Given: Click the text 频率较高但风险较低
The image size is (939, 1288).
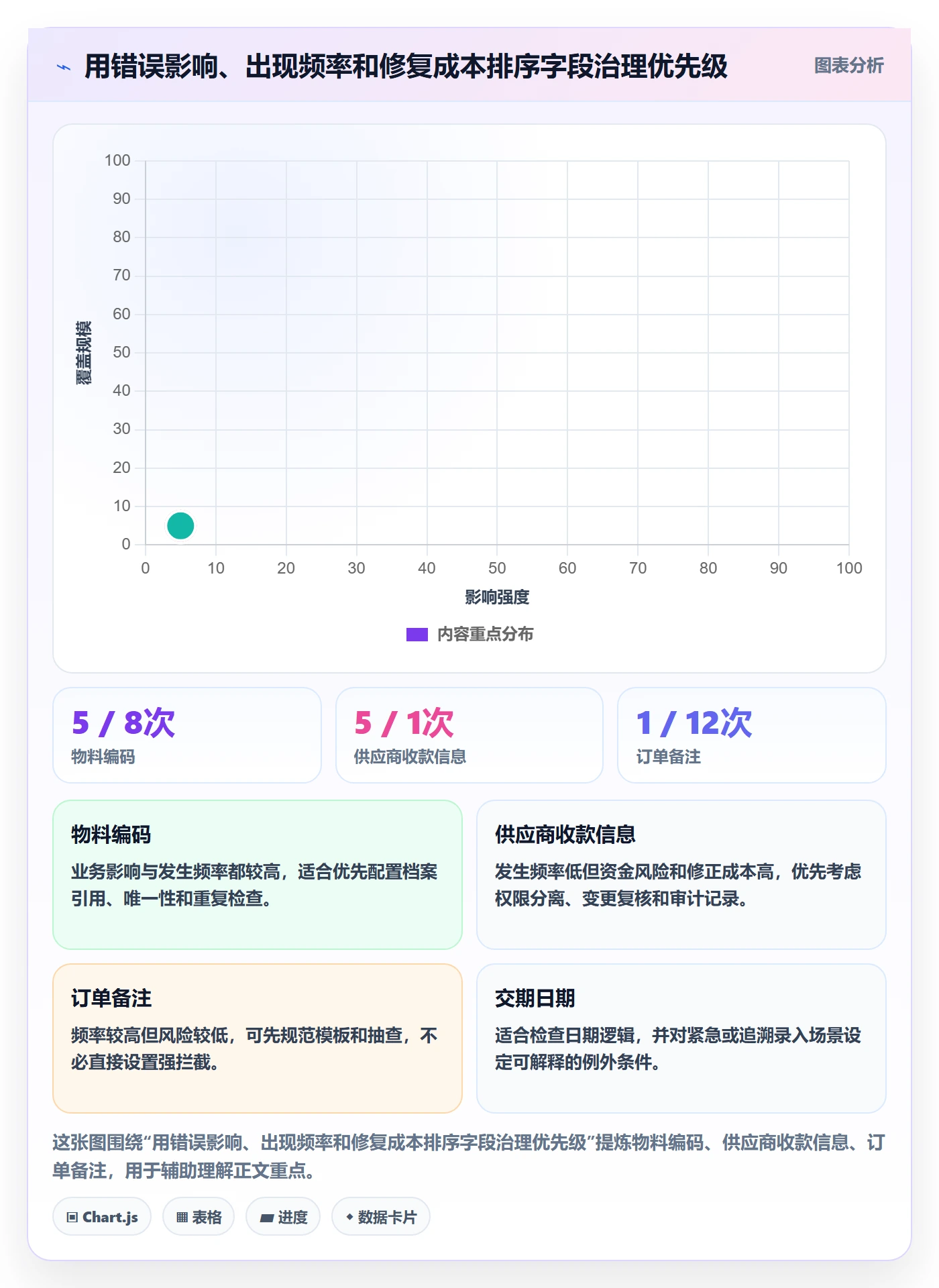Looking at the screenshot, I should point(150,1035).
